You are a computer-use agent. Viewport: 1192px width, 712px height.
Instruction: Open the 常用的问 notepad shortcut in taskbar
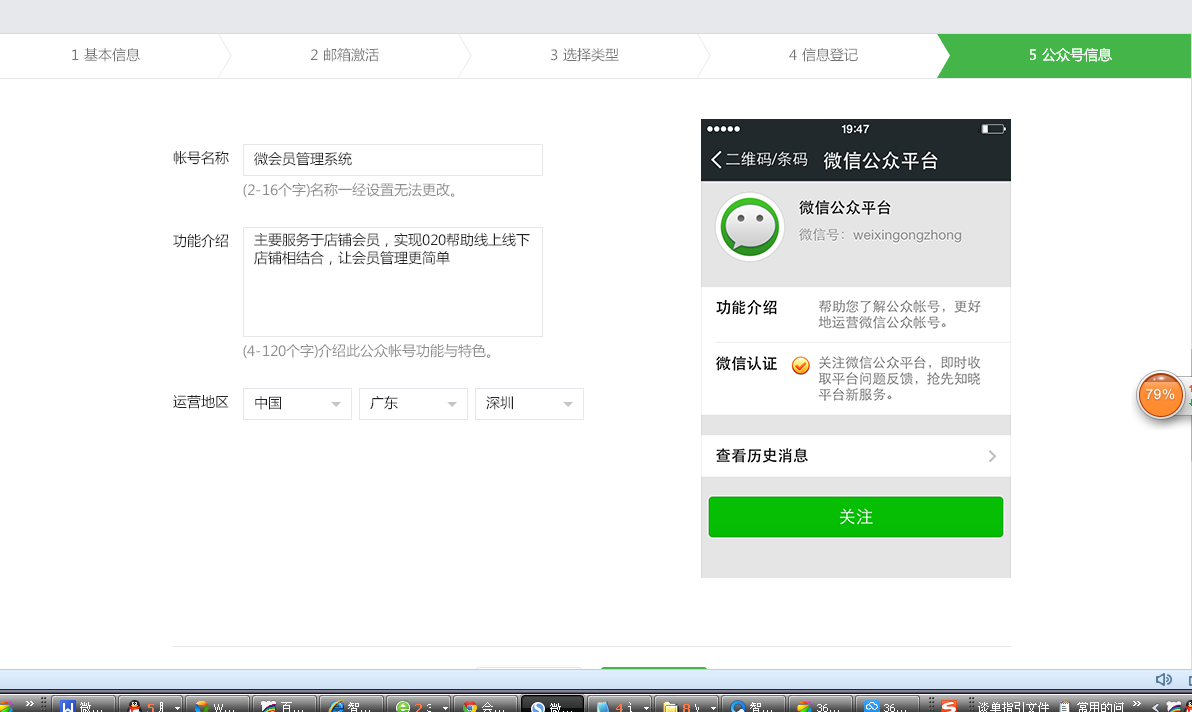tap(1090, 707)
